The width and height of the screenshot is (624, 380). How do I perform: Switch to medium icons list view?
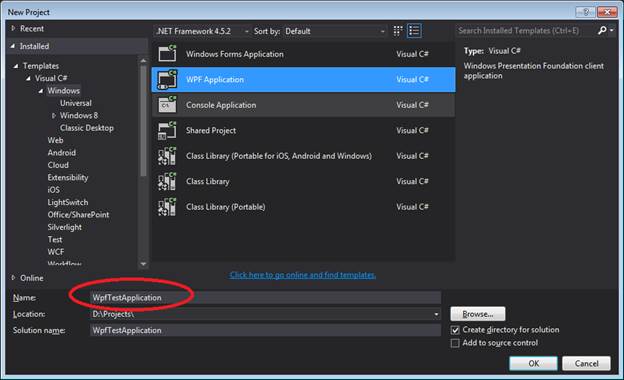coord(414,31)
